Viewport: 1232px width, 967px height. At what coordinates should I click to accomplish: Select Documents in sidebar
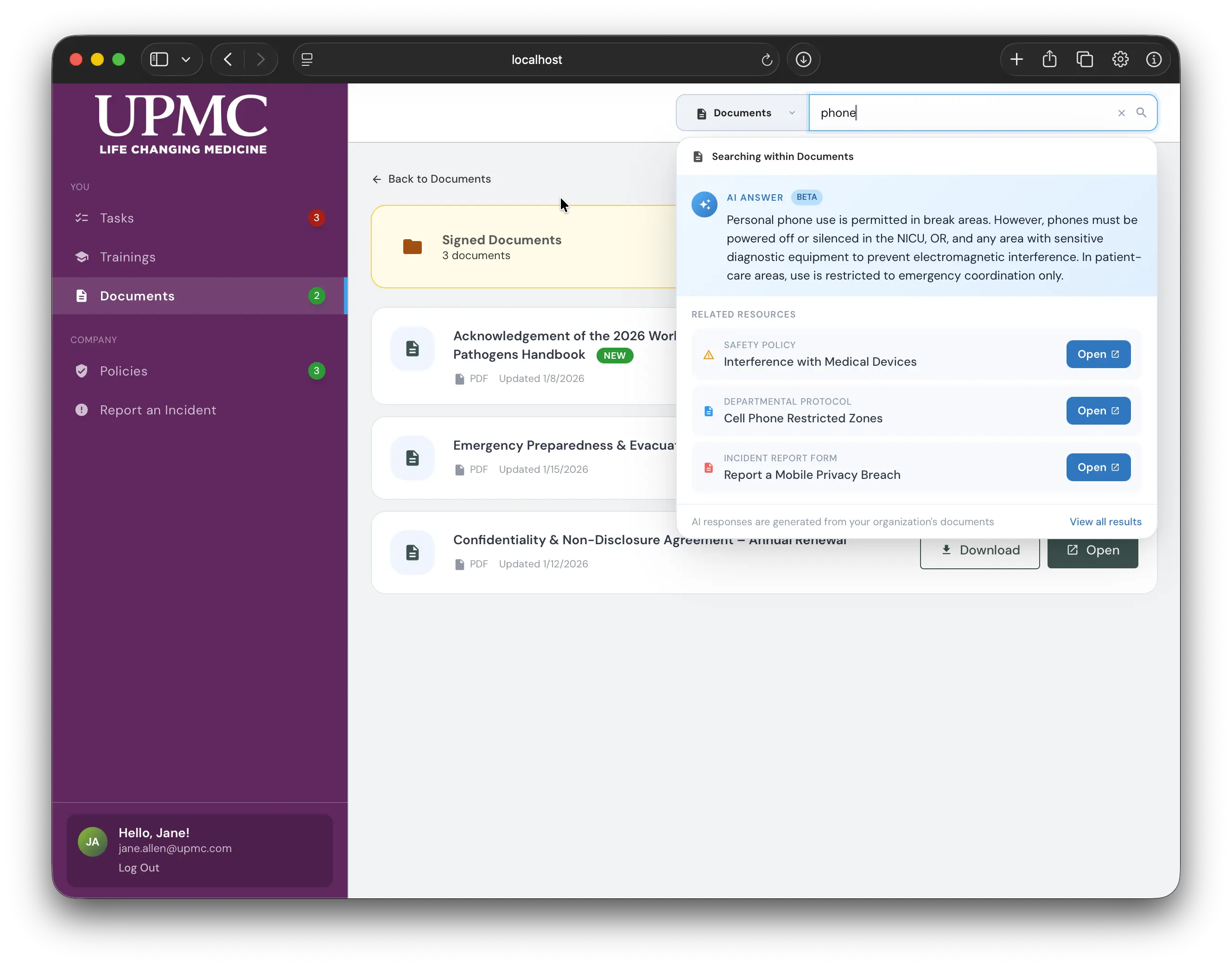[200, 296]
